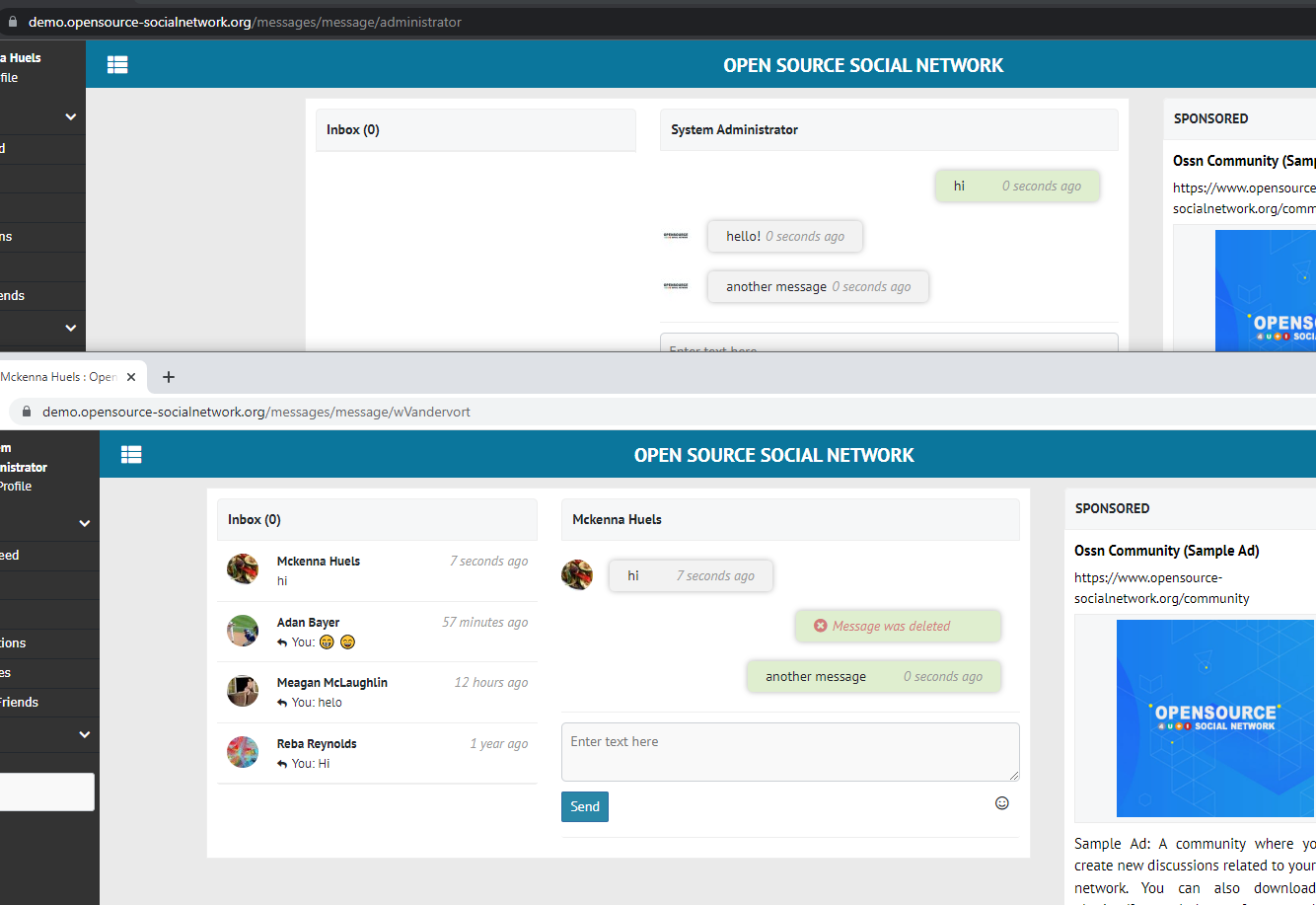Click the administrator avatar next to 'hello!' message
1316x905 pixels.
[x=676, y=236]
